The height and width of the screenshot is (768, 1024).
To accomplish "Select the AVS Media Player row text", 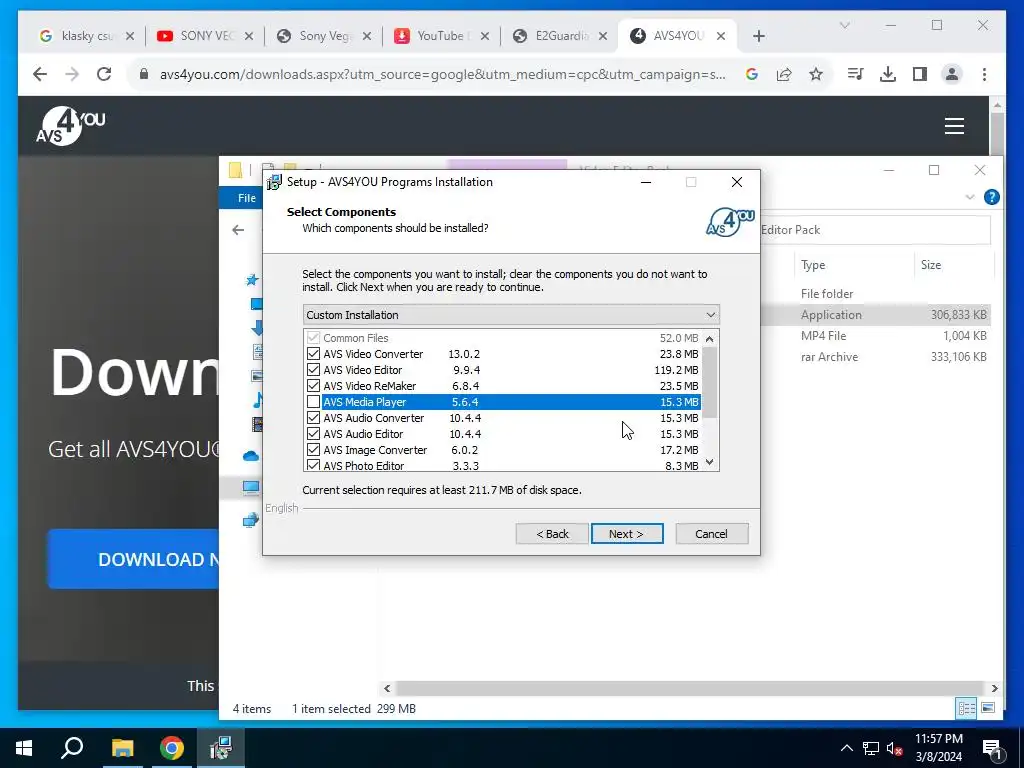I will pyautogui.click(x=364, y=402).
